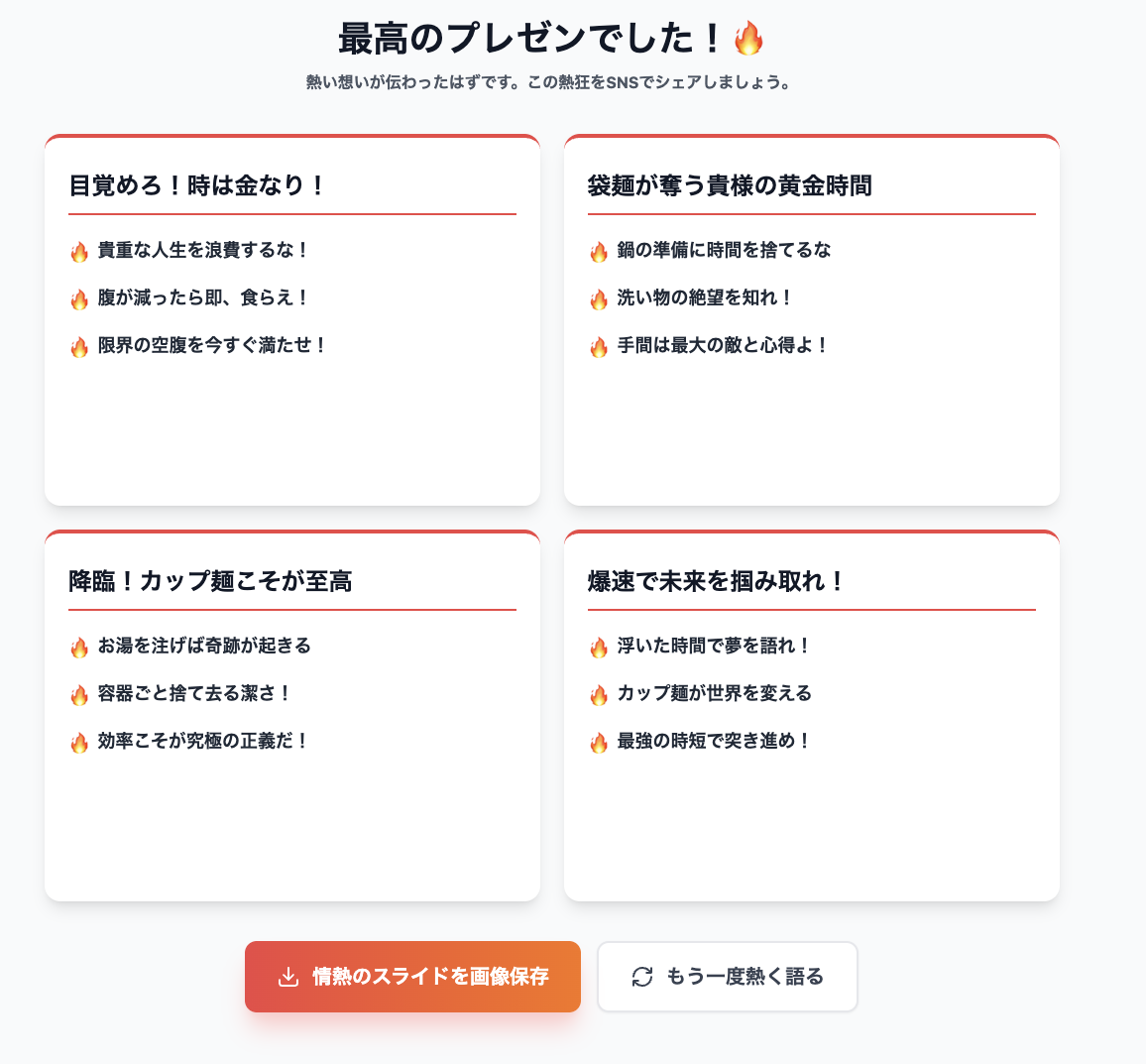The height and width of the screenshot is (1064, 1146).
Task: Click the flame icon beside 鍋の準備に時間を捨てるな
Action: [599, 252]
